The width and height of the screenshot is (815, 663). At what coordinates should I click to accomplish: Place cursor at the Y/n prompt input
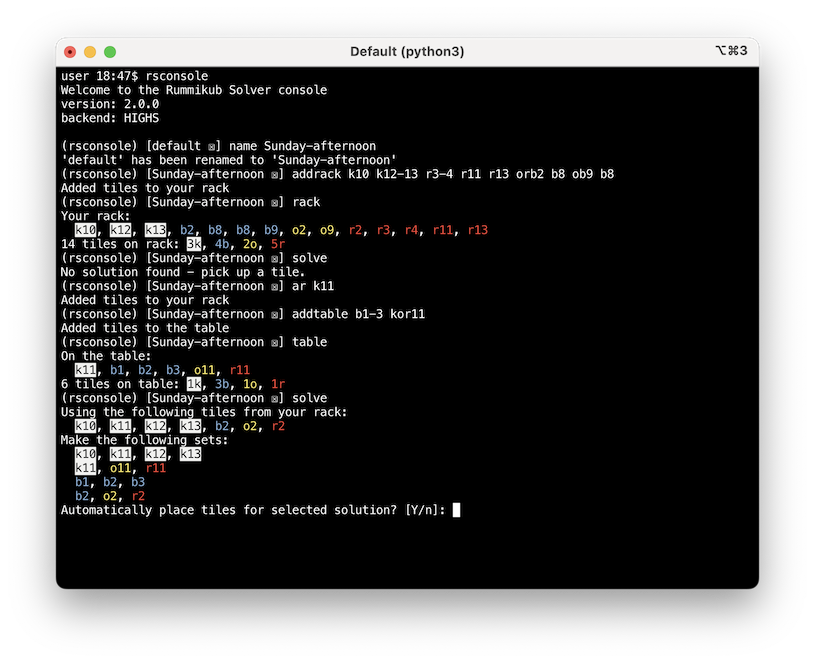tap(456, 510)
